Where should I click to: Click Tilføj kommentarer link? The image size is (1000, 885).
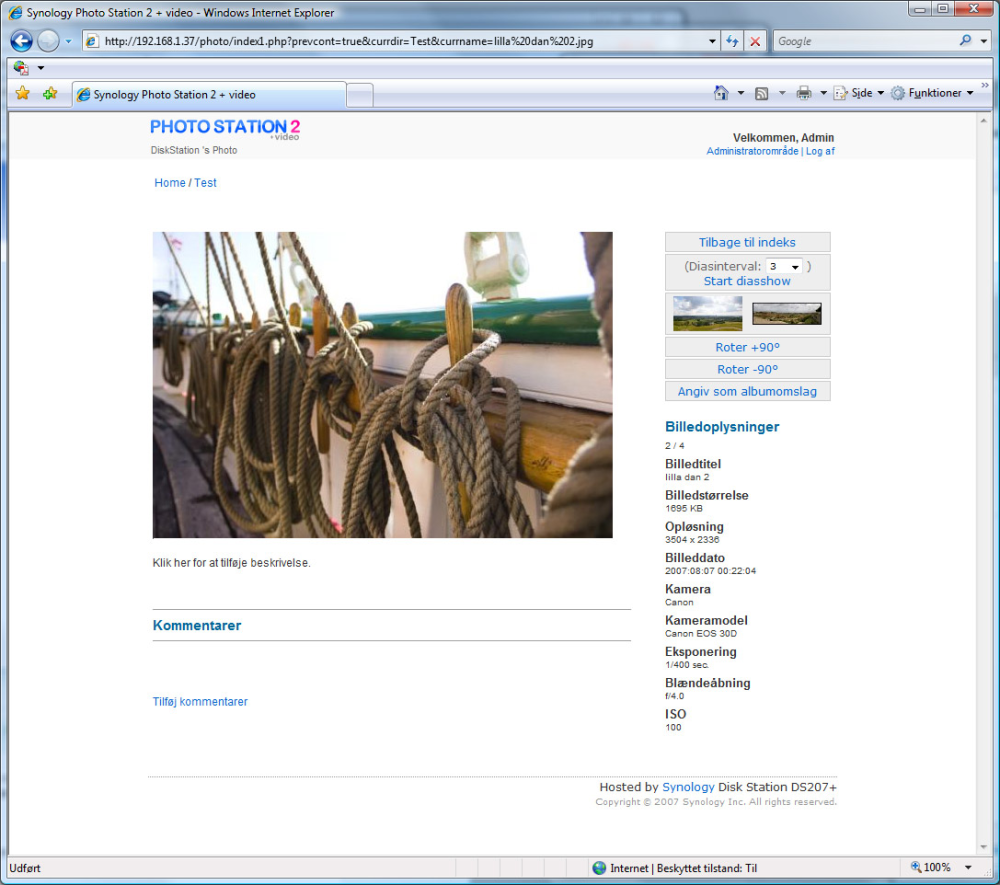point(200,702)
